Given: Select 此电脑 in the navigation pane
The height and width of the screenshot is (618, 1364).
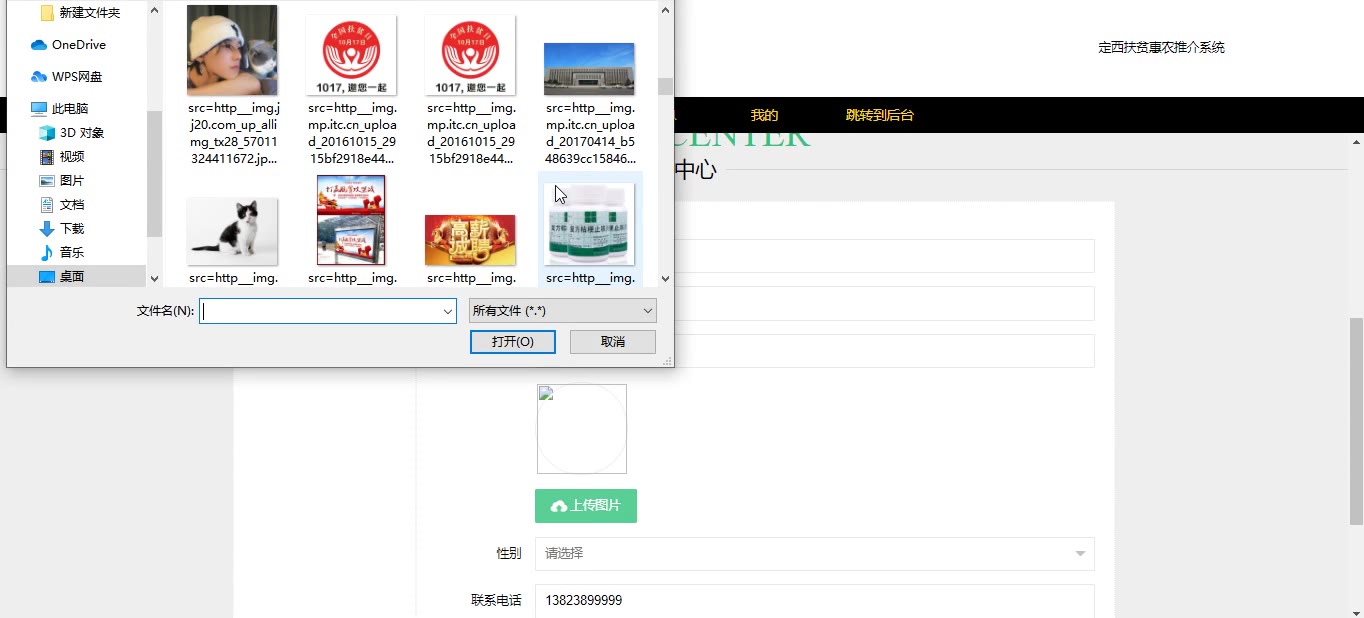Looking at the screenshot, I should (x=70, y=109).
